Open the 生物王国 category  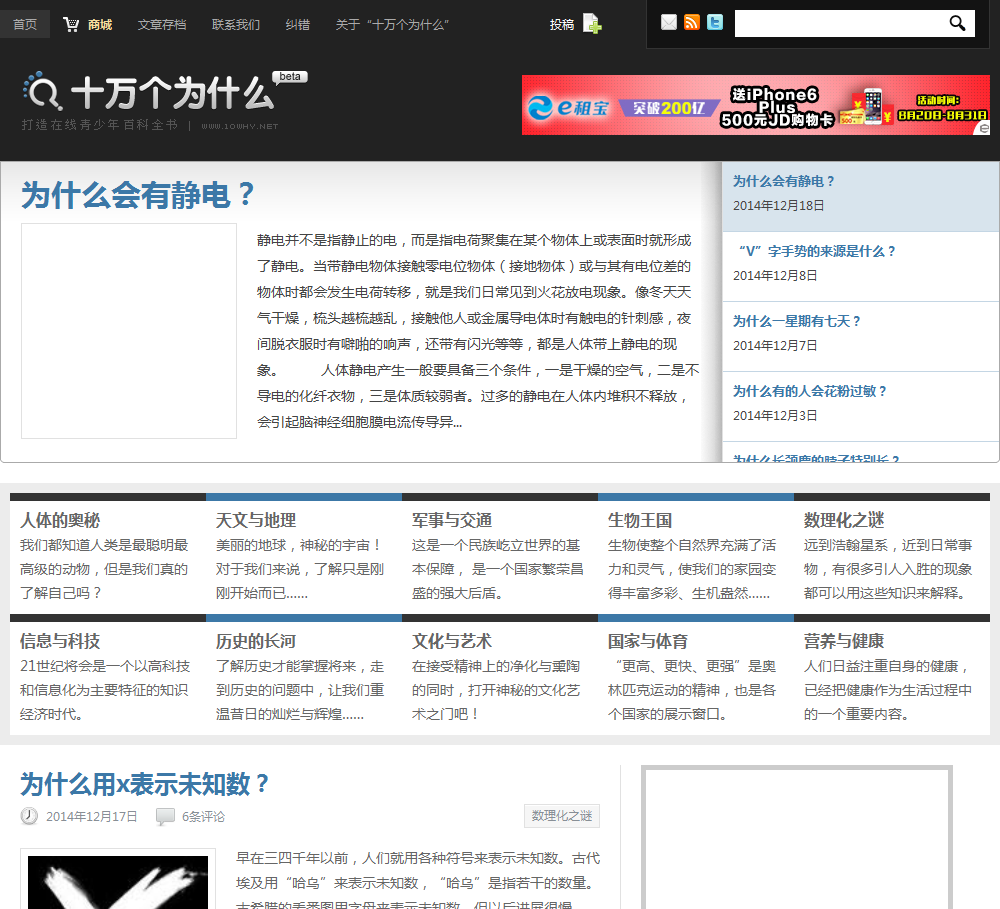click(640, 520)
